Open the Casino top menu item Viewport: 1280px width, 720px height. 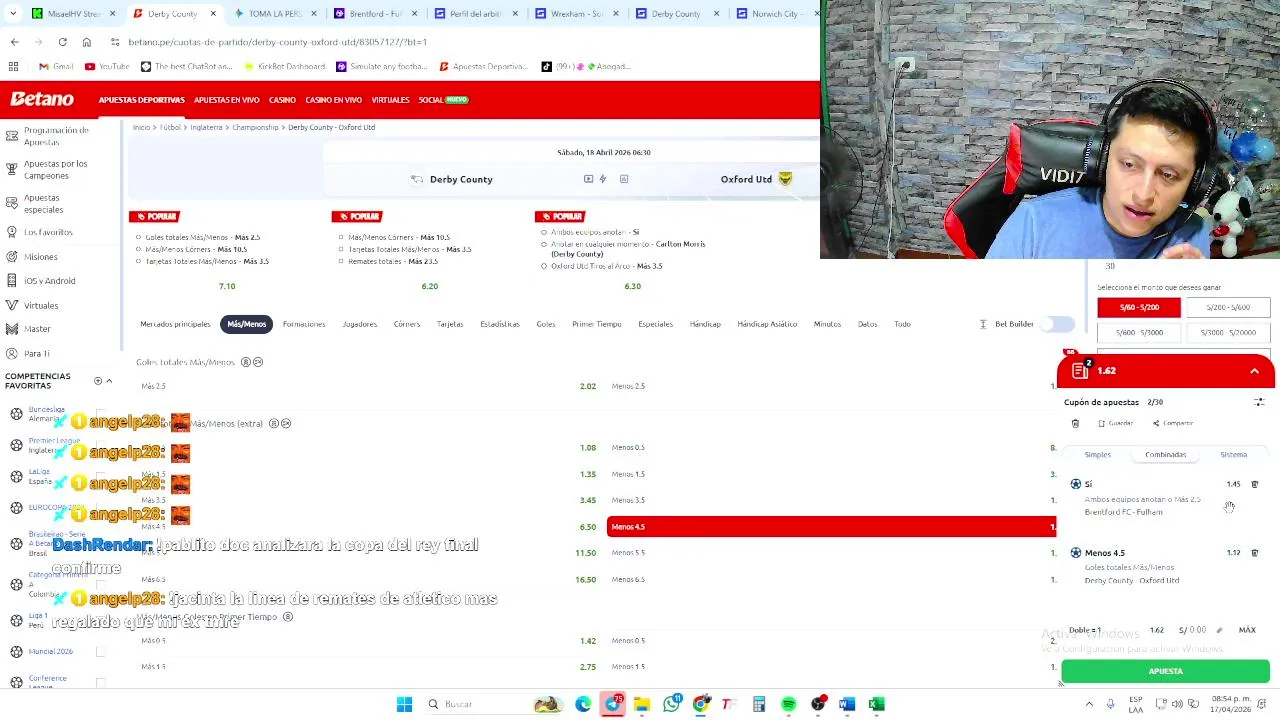click(x=282, y=100)
